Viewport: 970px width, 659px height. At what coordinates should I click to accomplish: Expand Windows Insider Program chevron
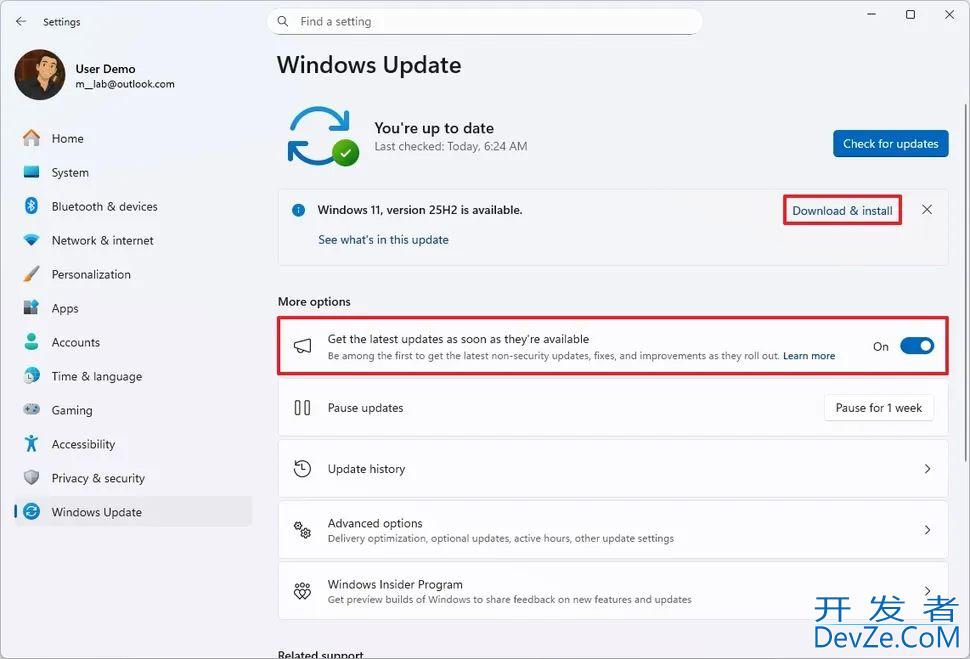(927, 591)
